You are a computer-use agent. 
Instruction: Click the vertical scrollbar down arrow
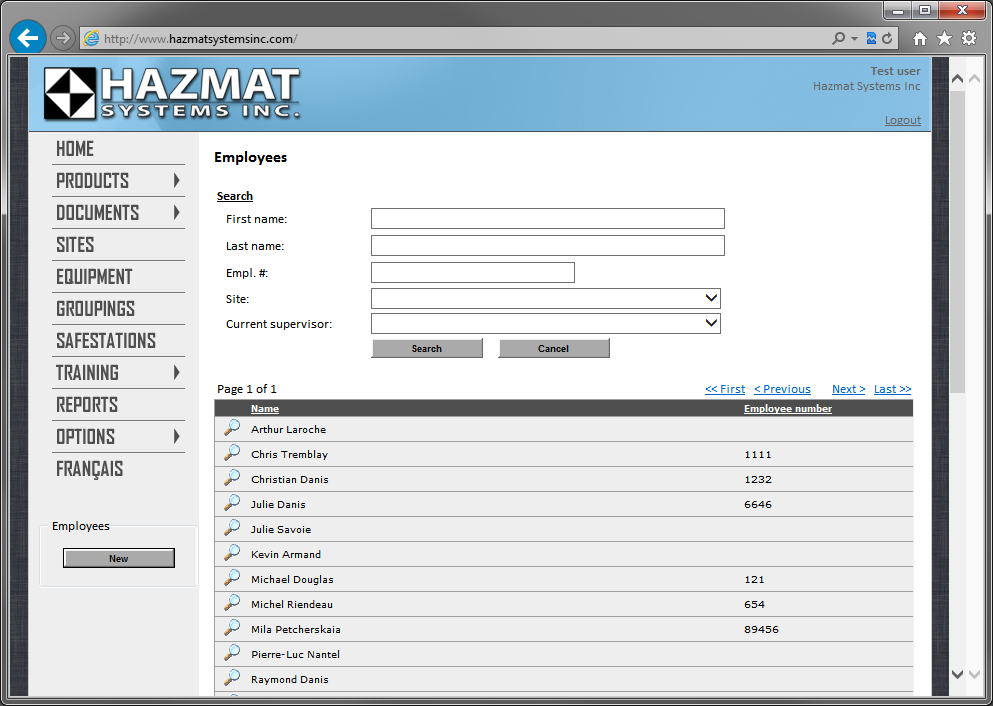click(x=958, y=674)
